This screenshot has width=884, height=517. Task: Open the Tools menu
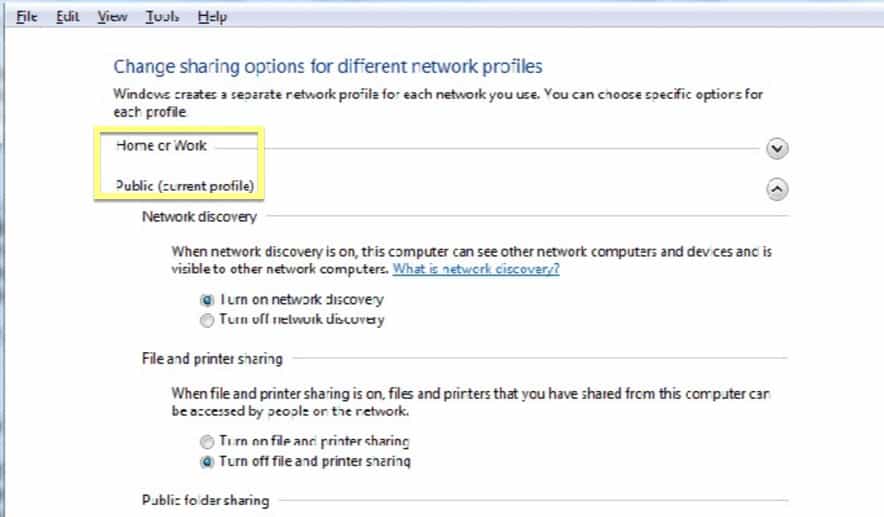pos(162,17)
